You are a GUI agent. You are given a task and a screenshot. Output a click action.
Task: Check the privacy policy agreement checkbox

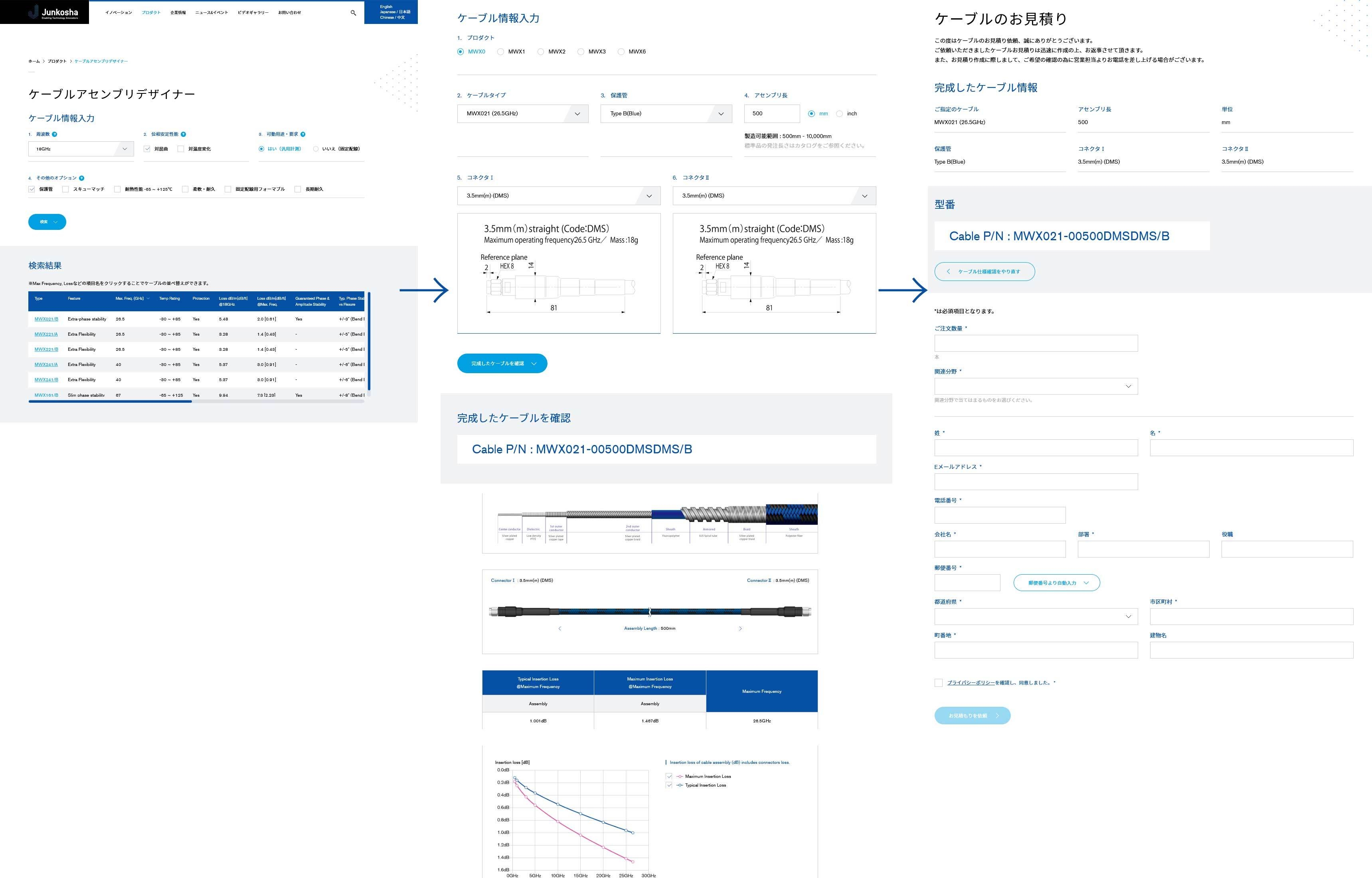point(938,683)
